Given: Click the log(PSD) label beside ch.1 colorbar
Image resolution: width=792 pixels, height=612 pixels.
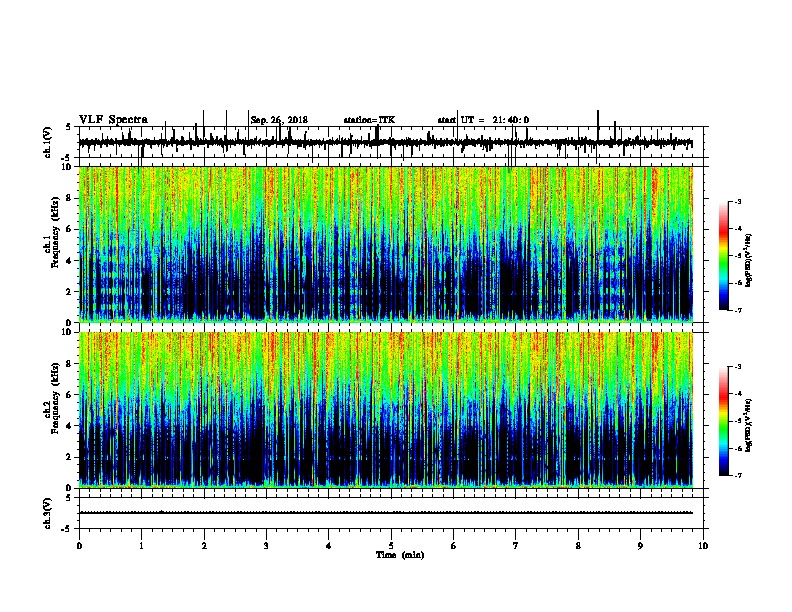Looking at the screenshot, I should pyautogui.click(x=749, y=260).
